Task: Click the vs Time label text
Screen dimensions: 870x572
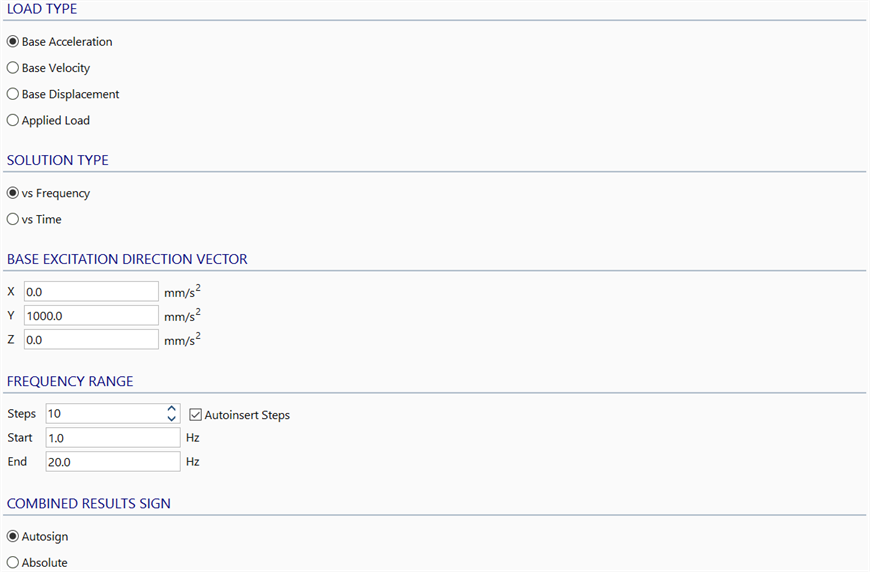Action: tap(42, 220)
